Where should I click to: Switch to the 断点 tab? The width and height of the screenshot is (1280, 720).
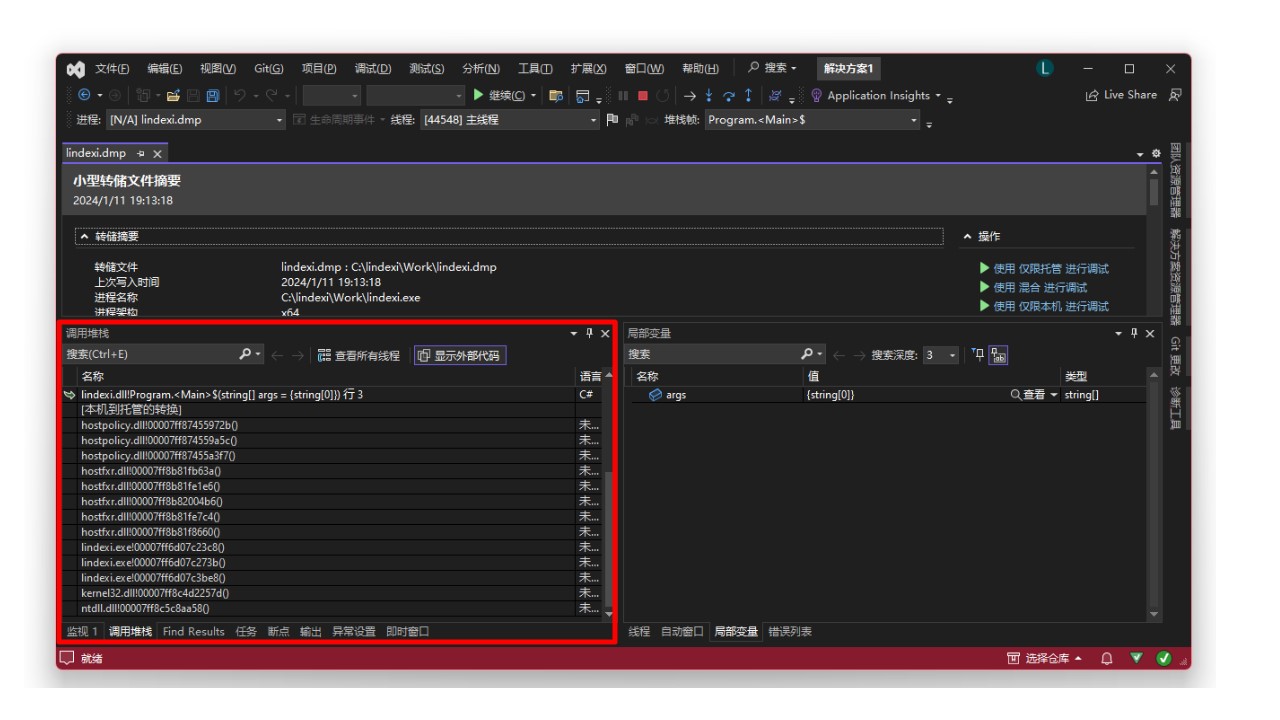(x=278, y=631)
